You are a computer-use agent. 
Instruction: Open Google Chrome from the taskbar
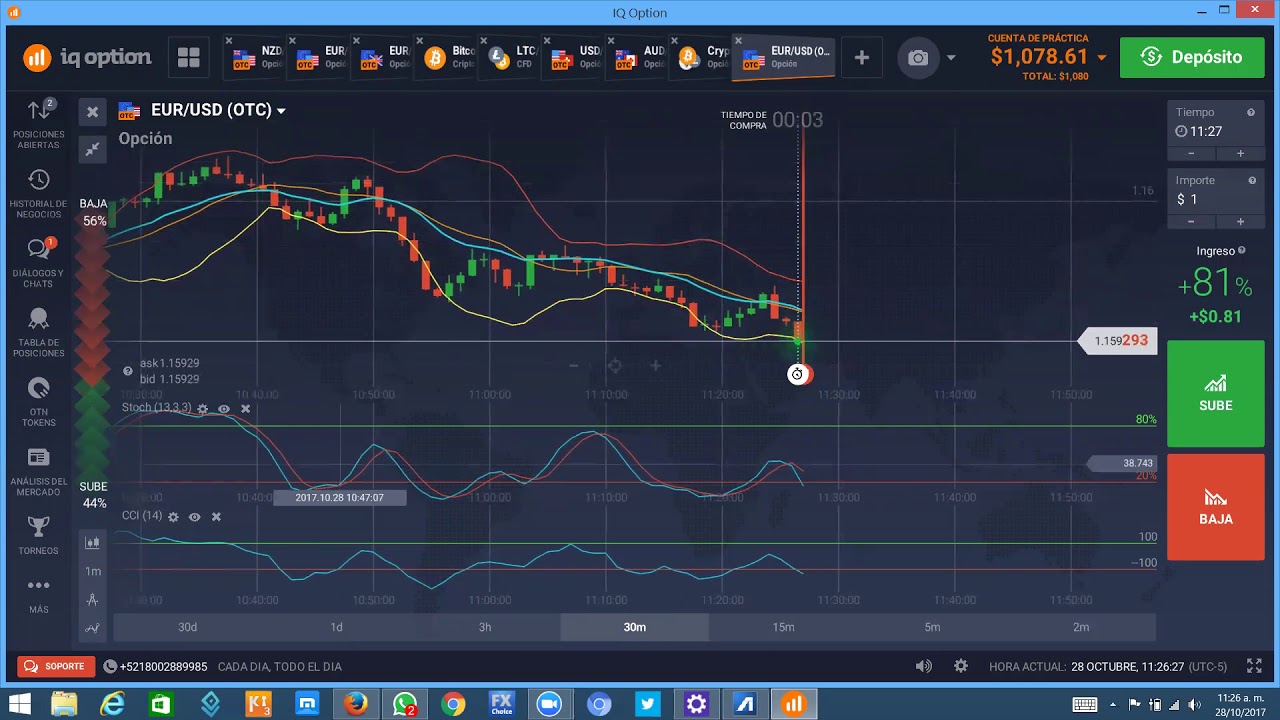(x=452, y=704)
